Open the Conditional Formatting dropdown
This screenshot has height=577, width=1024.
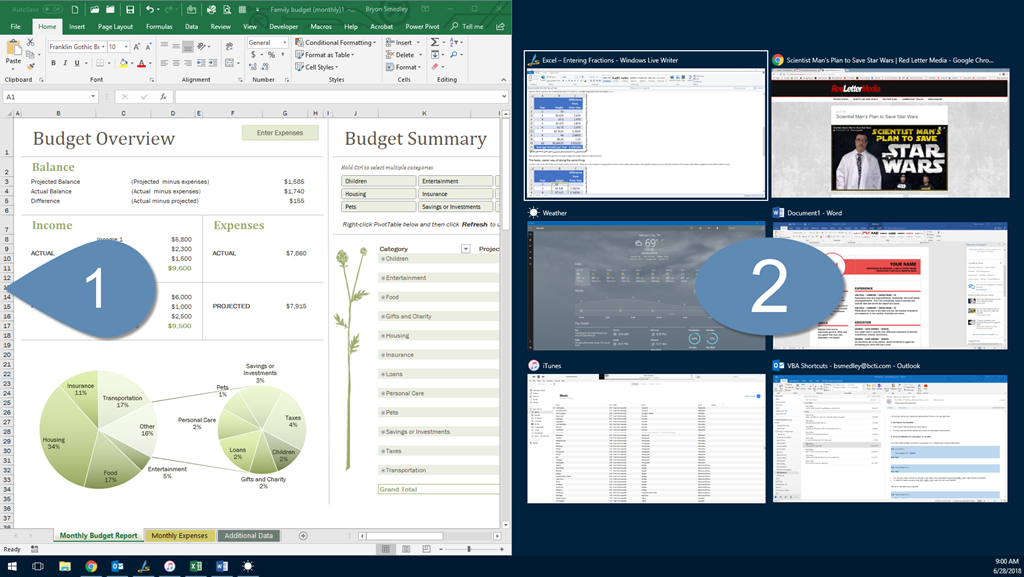(x=337, y=43)
